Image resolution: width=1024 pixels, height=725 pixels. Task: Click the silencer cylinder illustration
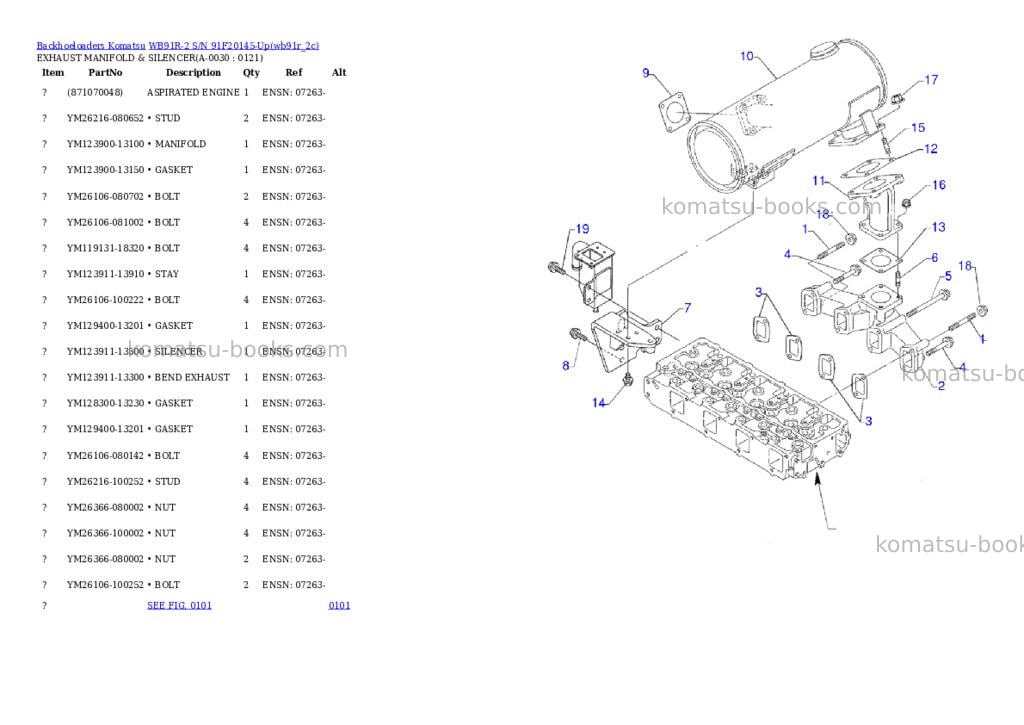[x=787, y=114]
